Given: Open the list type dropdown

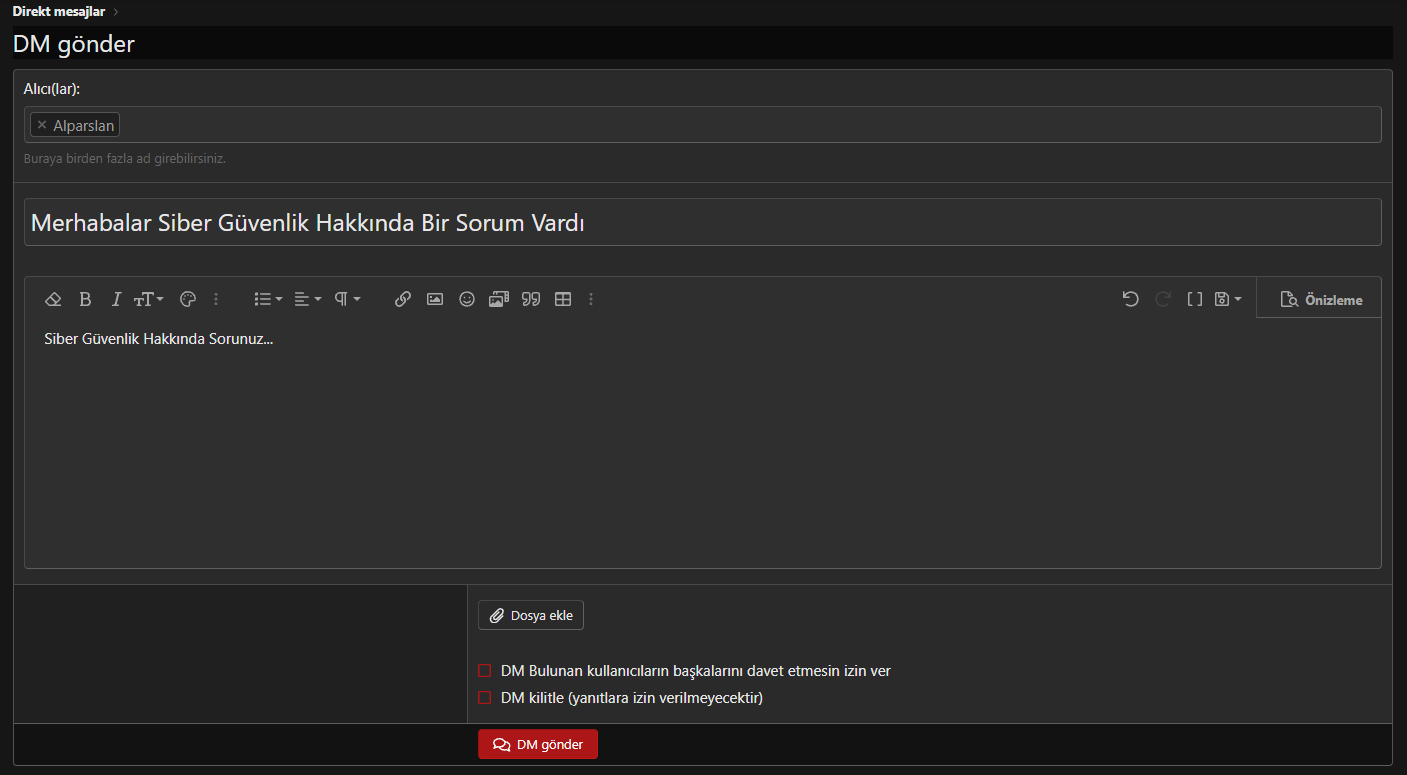Looking at the screenshot, I should click(x=268, y=299).
